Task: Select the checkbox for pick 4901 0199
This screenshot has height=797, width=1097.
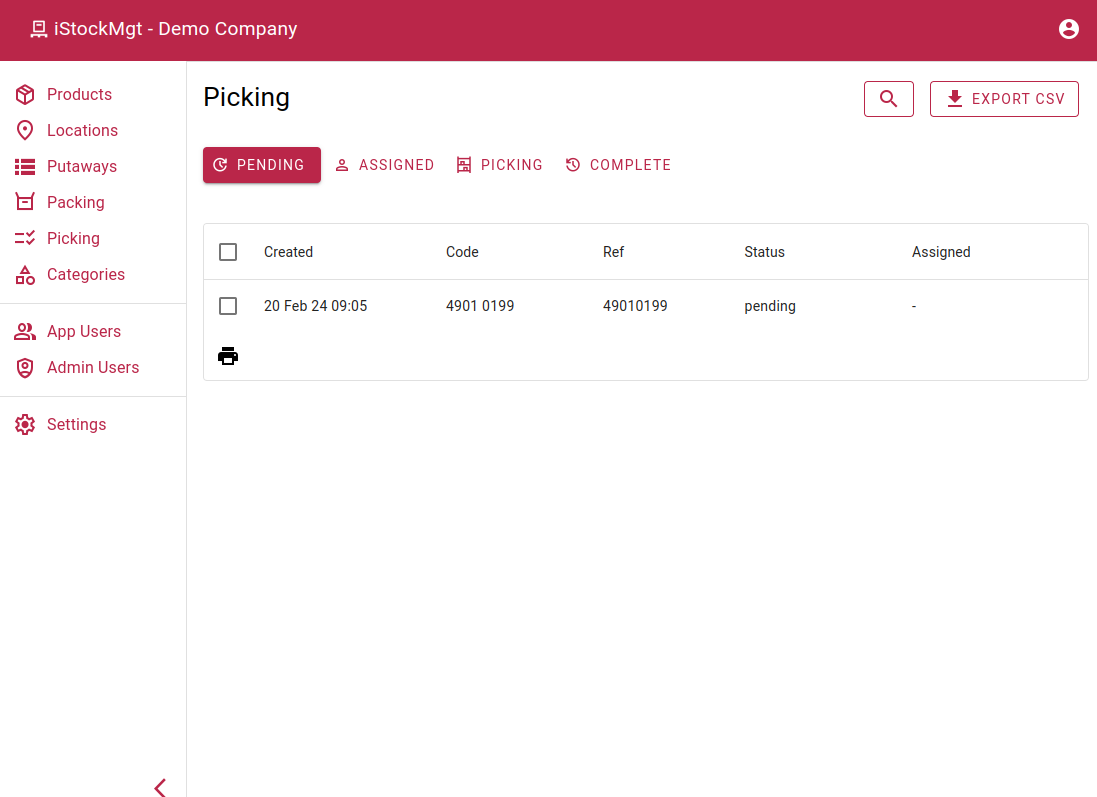Action: (x=228, y=306)
